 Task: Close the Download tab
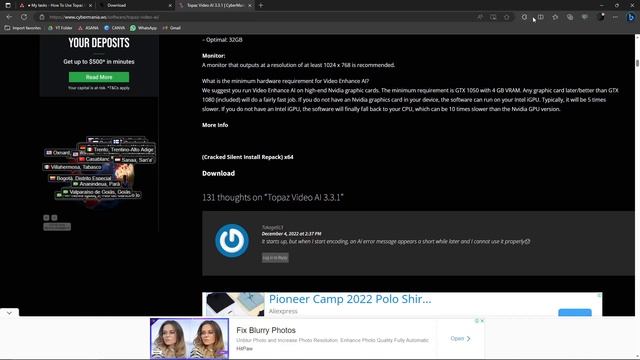(170, 5)
